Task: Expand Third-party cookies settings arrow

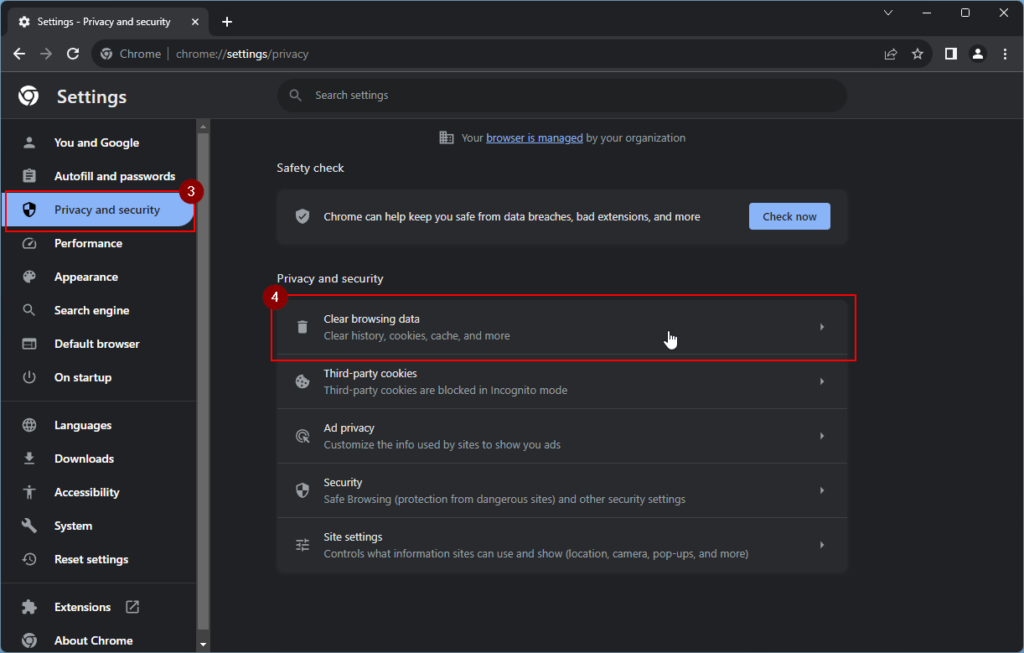Action: coord(821,382)
